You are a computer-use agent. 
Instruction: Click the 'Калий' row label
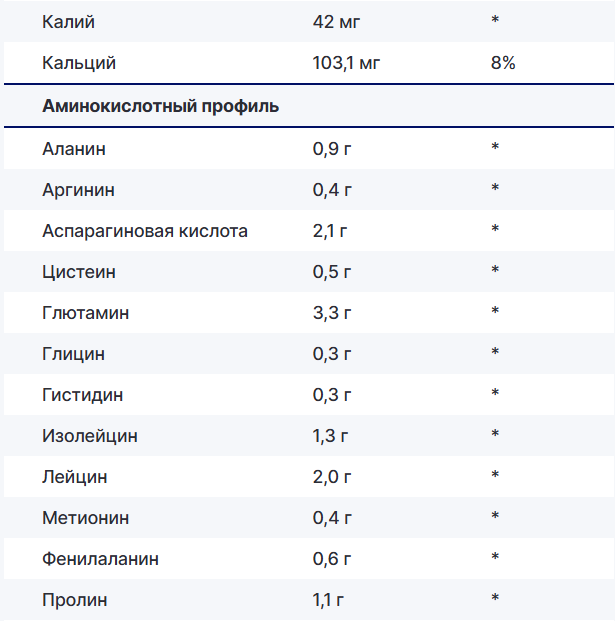coord(69,21)
